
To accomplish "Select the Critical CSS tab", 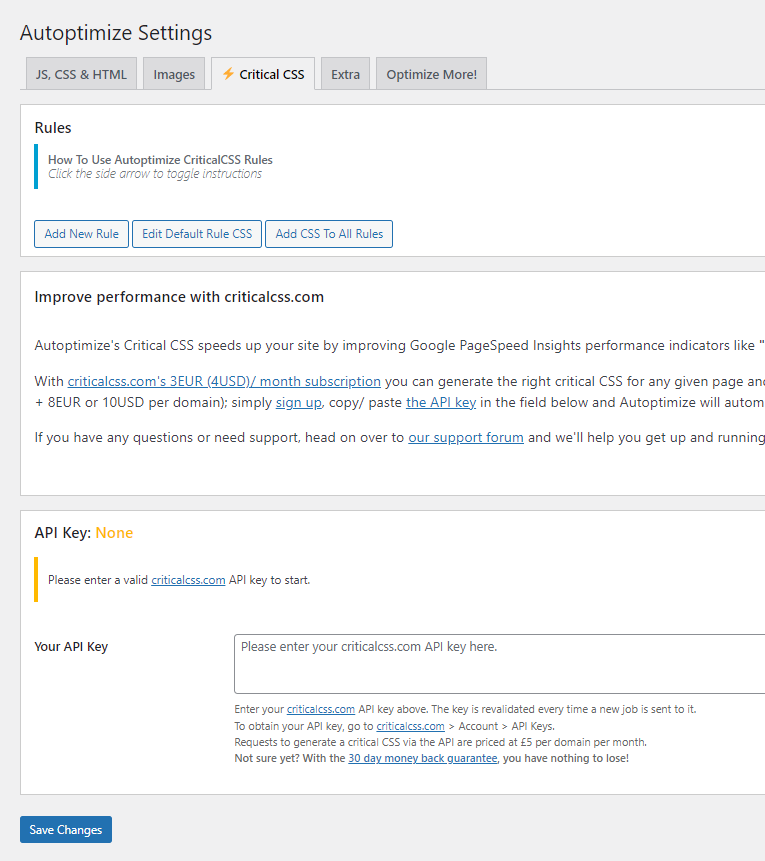I will pos(263,74).
